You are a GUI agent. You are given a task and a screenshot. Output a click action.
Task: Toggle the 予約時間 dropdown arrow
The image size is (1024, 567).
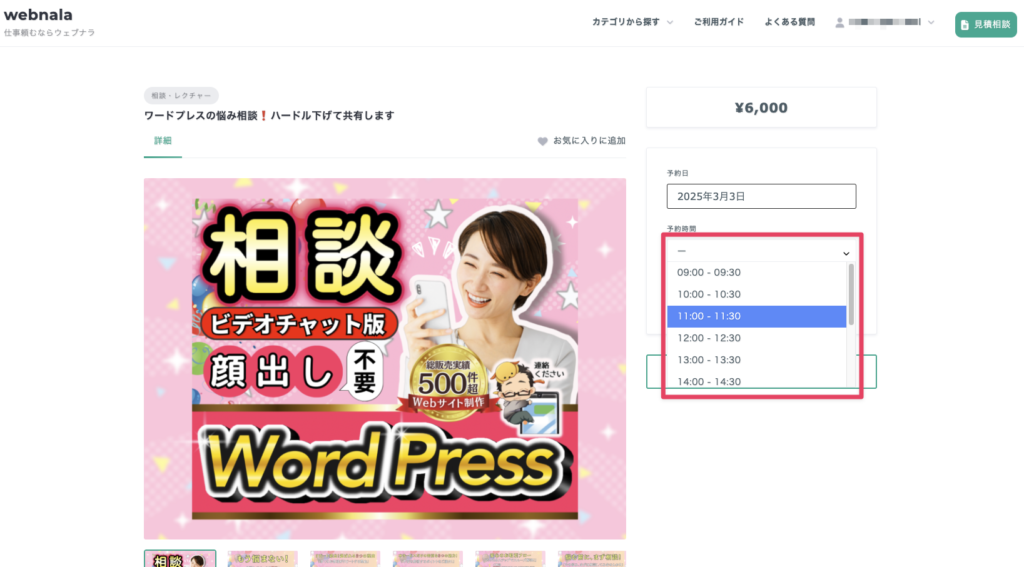pos(846,253)
